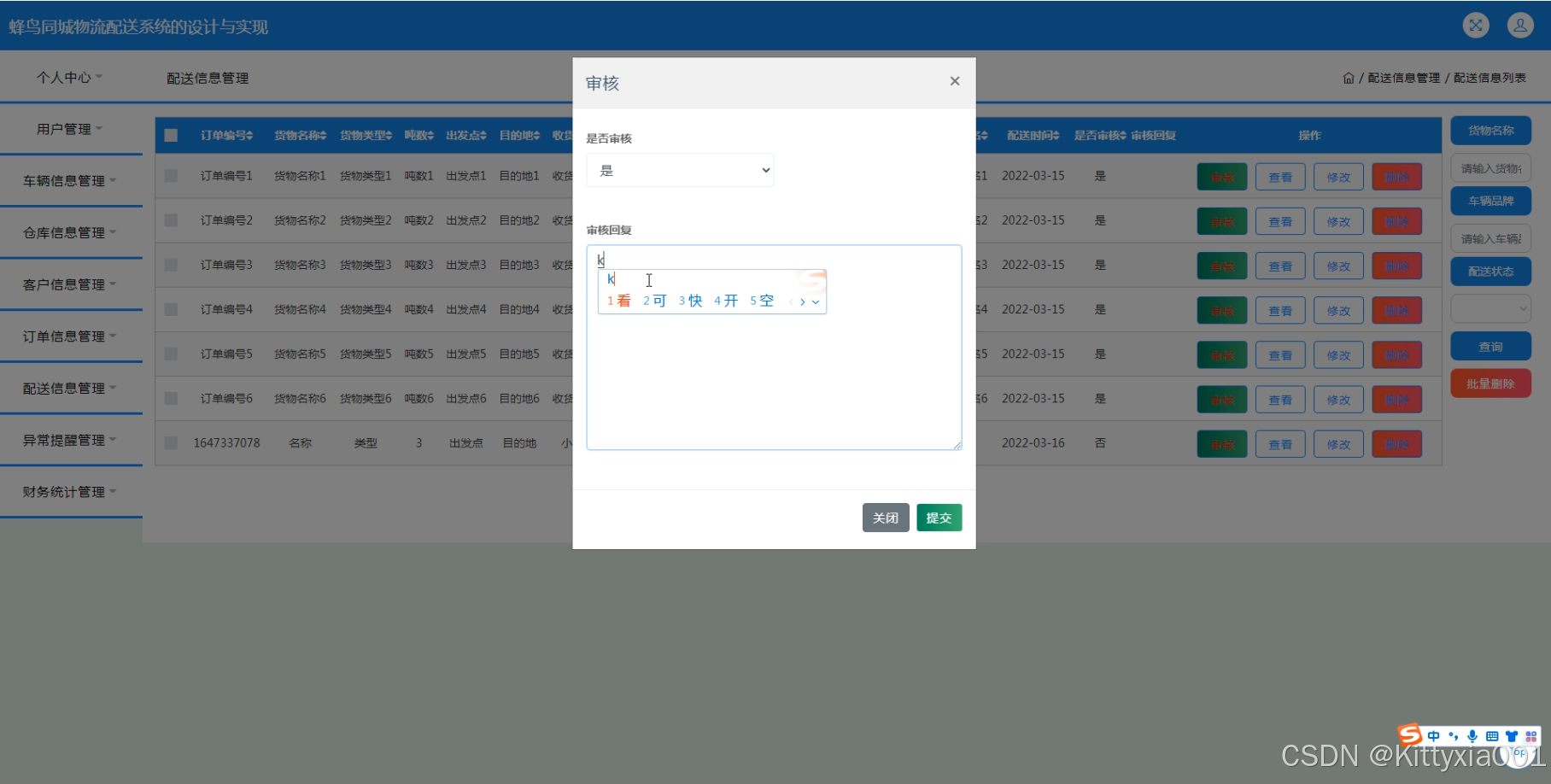Screen dimensions: 1551x784
Task: Click the Sogou IME skin shirt icon
Action: (x=1512, y=736)
